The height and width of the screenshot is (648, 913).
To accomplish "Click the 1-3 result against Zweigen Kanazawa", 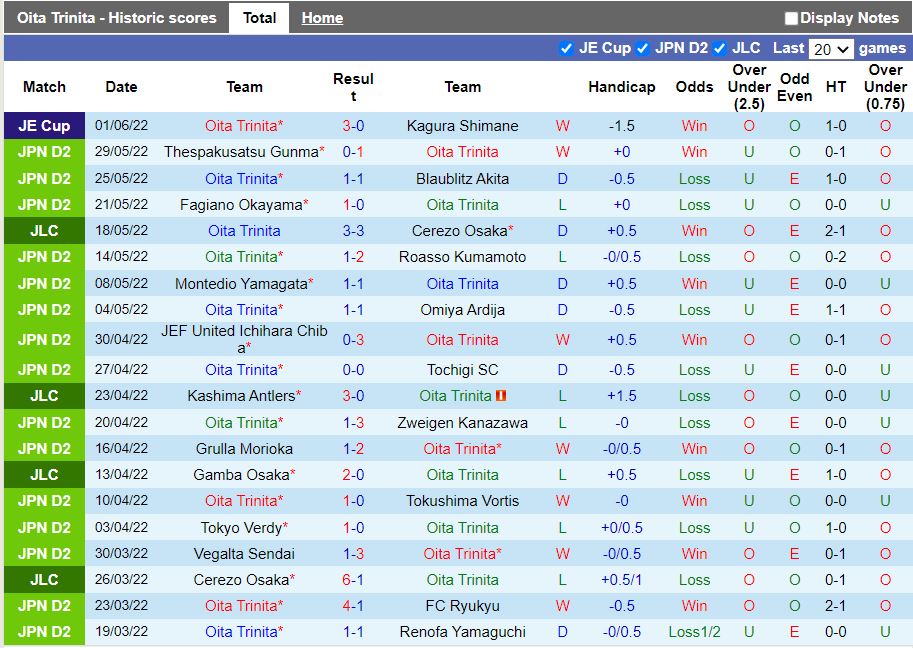I will click(x=353, y=423).
